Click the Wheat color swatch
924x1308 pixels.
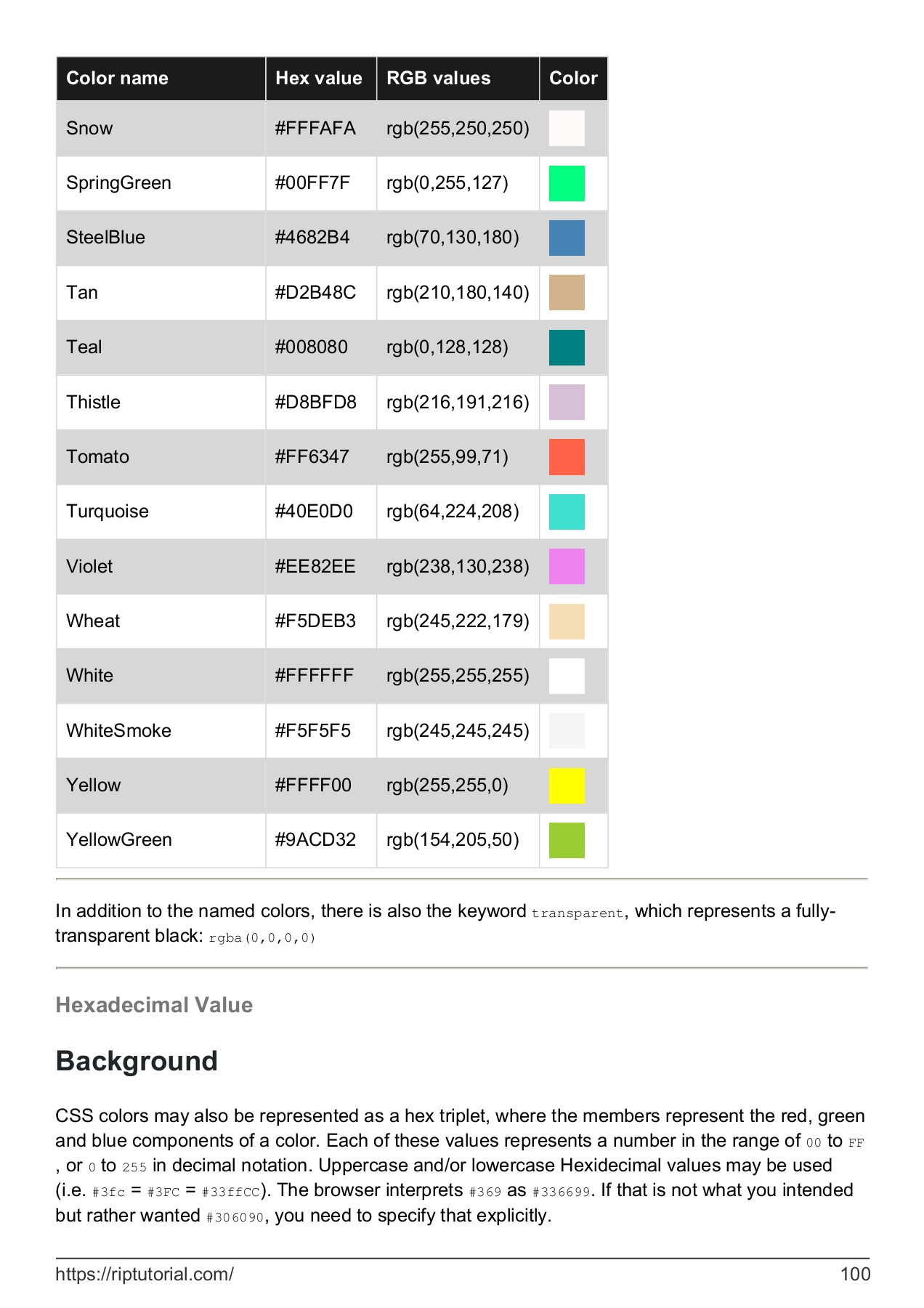[567, 621]
